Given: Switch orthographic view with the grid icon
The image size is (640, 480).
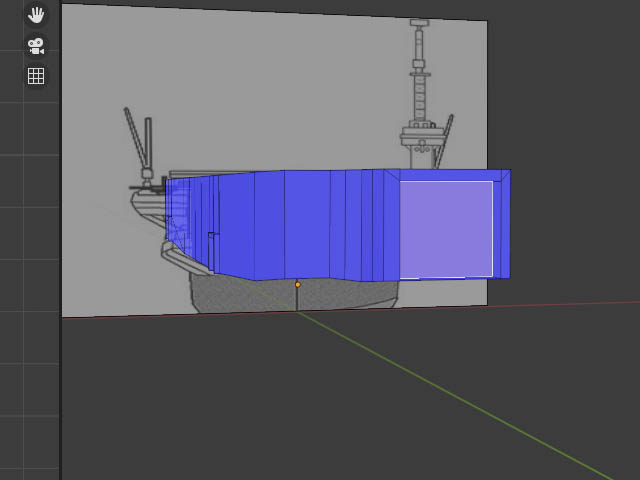Looking at the screenshot, I should 36,76.
